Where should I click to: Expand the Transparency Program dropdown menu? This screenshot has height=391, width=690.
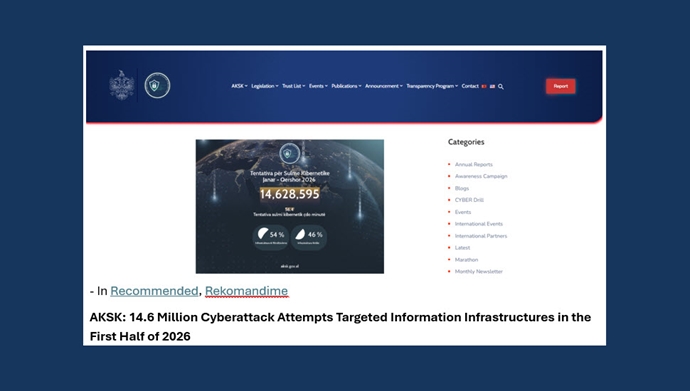[x=432, y=86]
